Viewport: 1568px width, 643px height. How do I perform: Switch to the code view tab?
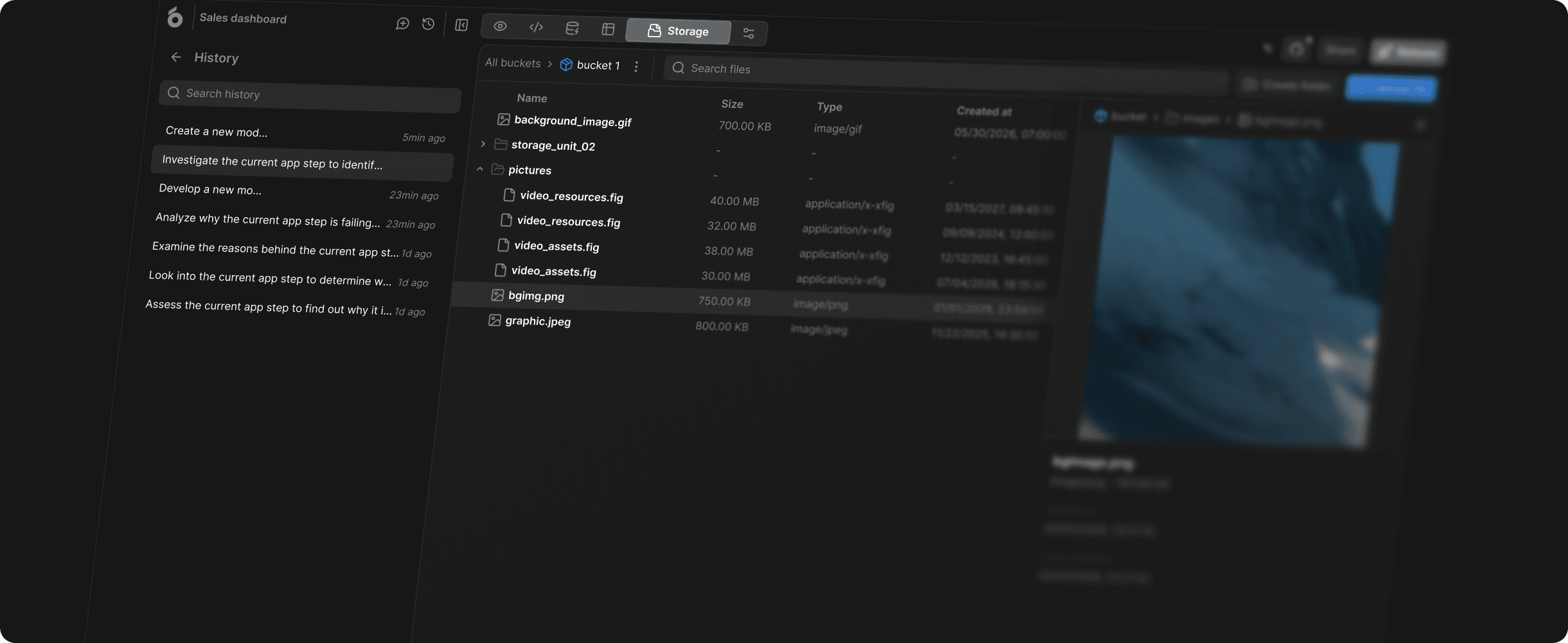pyautogui.click(x=536, y=27)
